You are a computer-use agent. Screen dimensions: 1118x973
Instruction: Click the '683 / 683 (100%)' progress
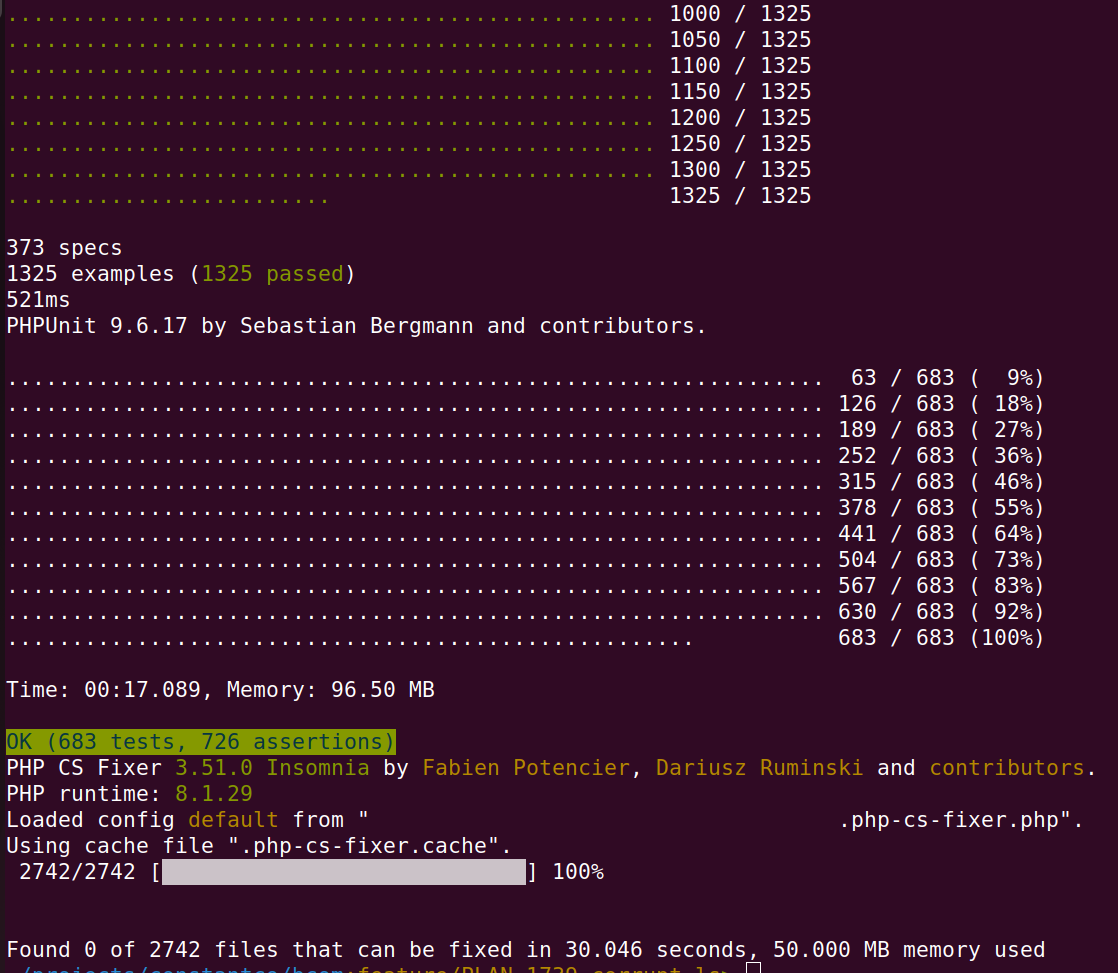coord(941,638)
